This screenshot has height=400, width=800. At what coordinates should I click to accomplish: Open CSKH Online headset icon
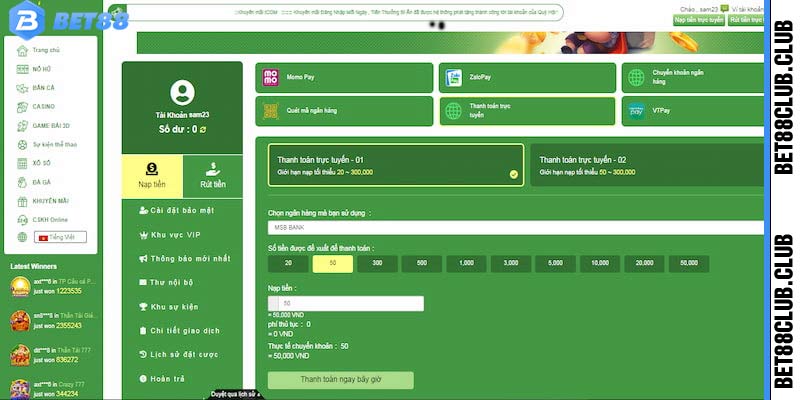click(x=22, y=220)
